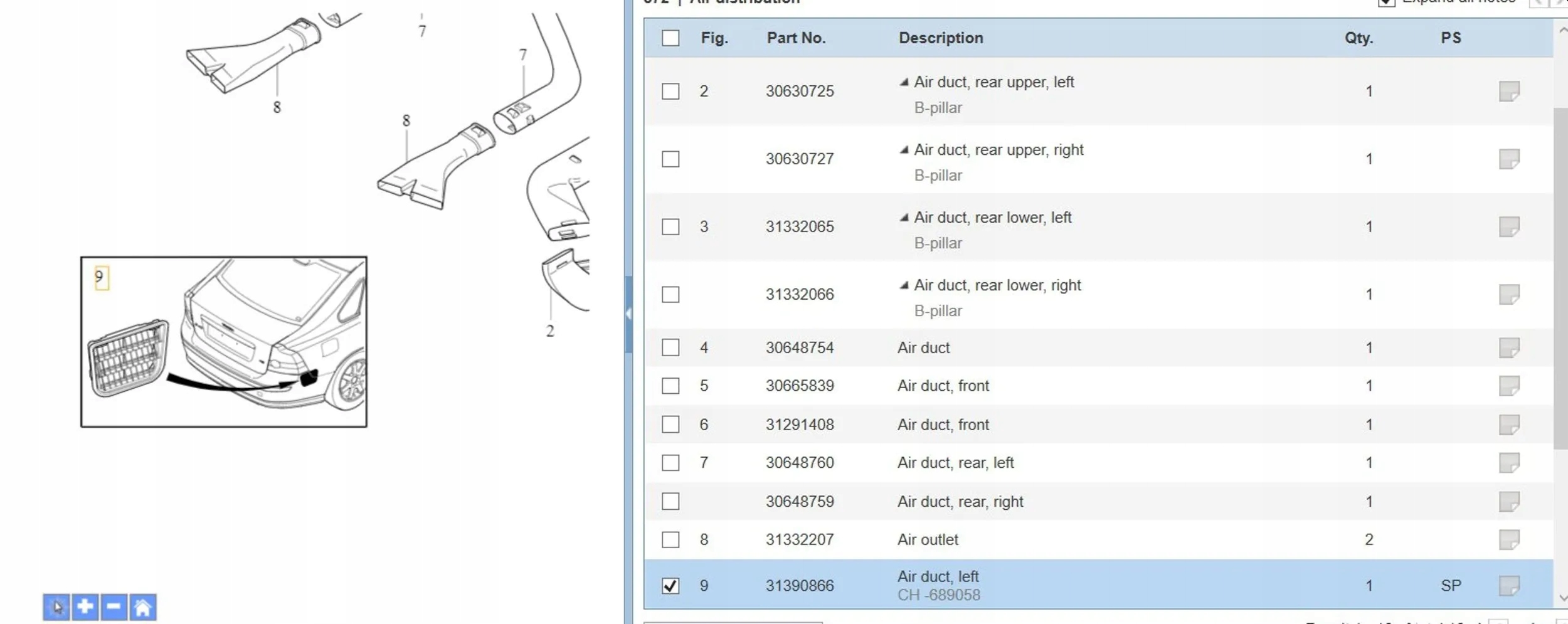This screenshot has width=1568, height=624.
Task: Open note icon for Air outlet row
Action: click(1508, 539)
